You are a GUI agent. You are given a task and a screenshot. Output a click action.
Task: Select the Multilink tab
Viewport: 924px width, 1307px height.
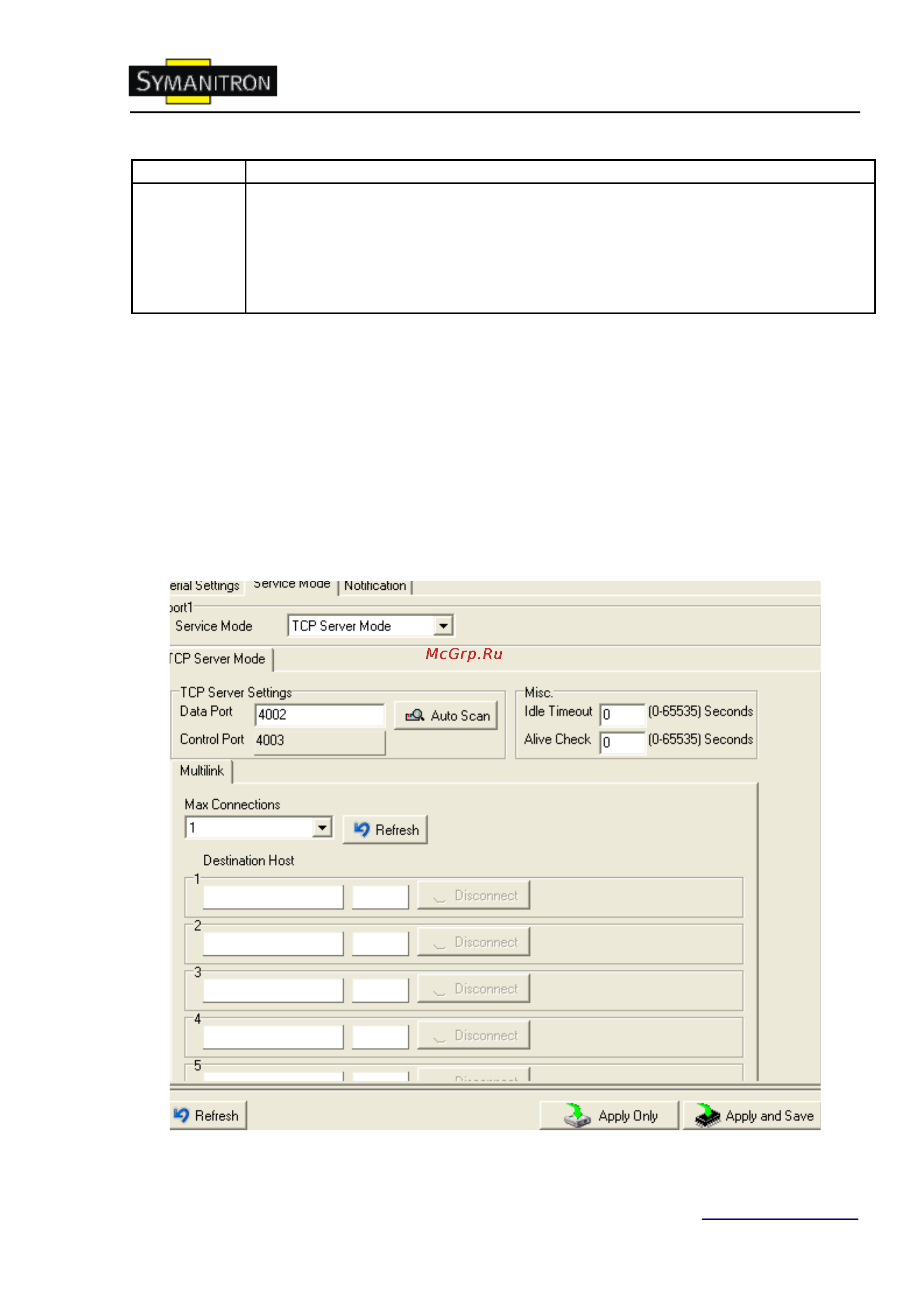202,771
